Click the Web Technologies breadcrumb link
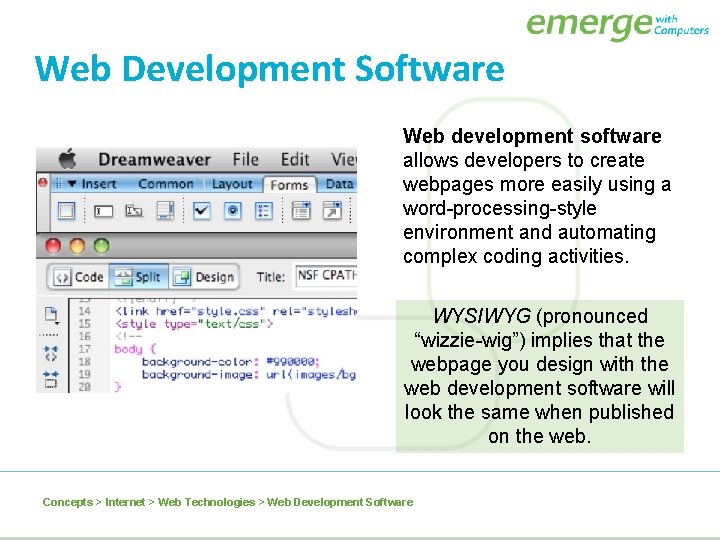Screen dimensions: 720x540 (206, 502)
